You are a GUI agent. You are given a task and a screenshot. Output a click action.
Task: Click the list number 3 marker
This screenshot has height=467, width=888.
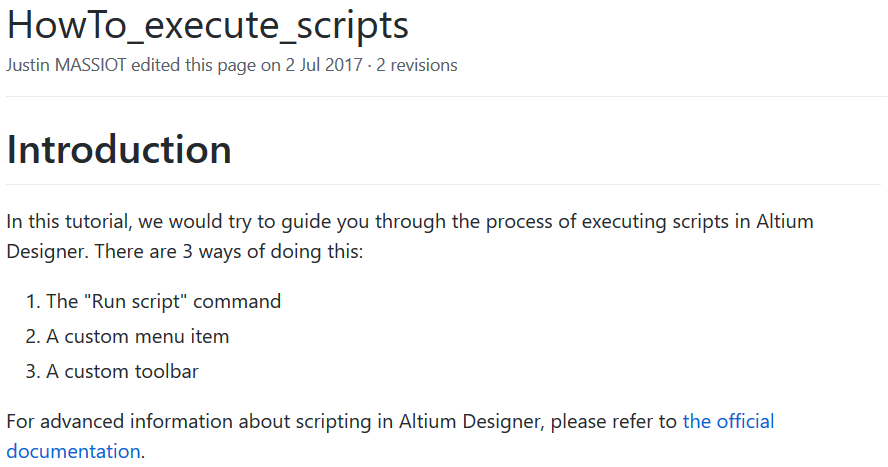[33, 371]
